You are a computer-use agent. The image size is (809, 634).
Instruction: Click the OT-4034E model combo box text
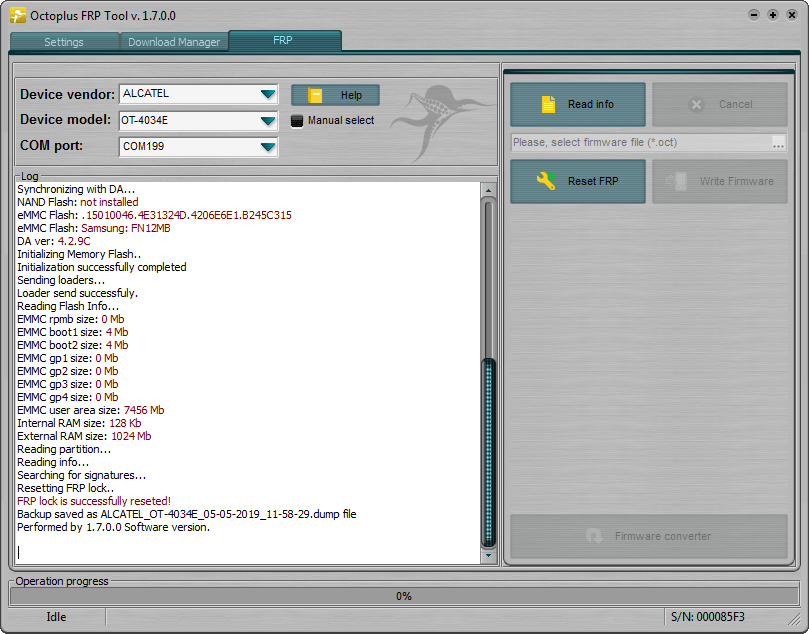pos(144,120)
